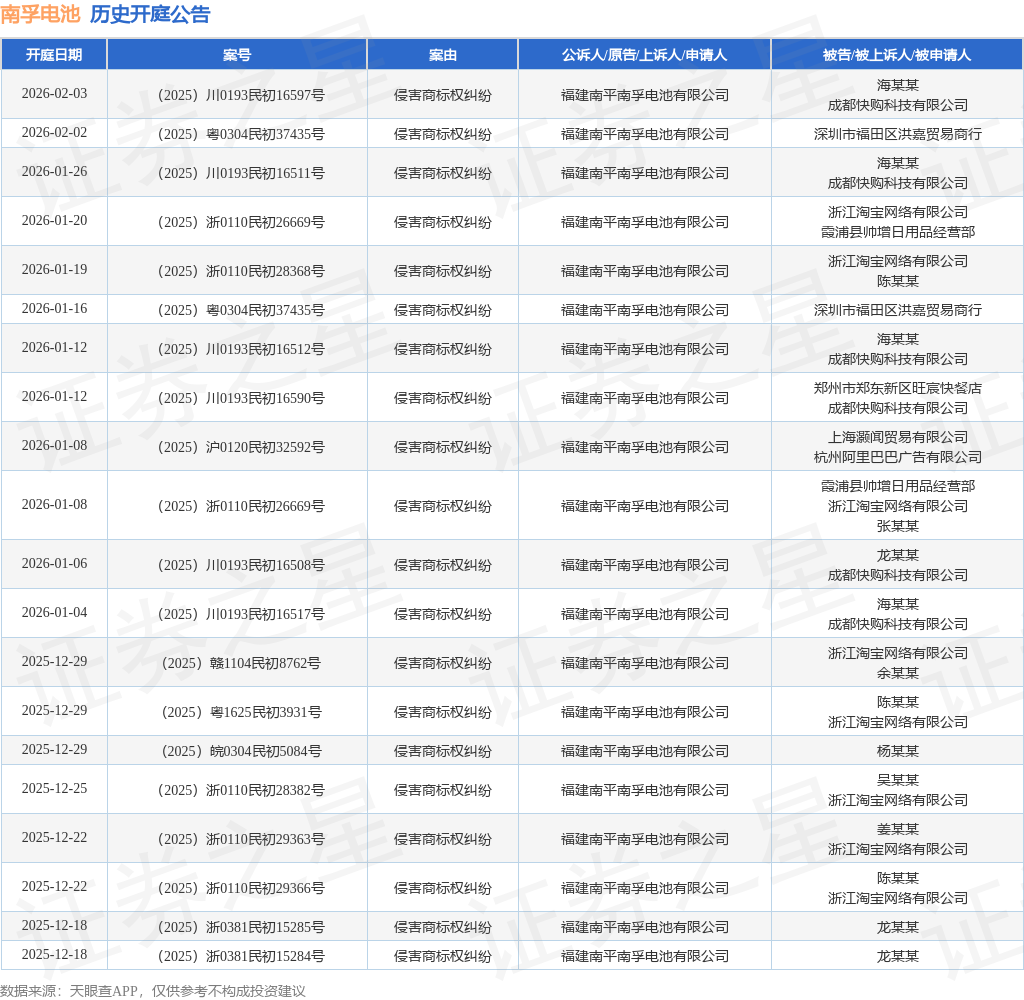
Task: Click the 历史开庭公告 heading
Action: point(150,14)
